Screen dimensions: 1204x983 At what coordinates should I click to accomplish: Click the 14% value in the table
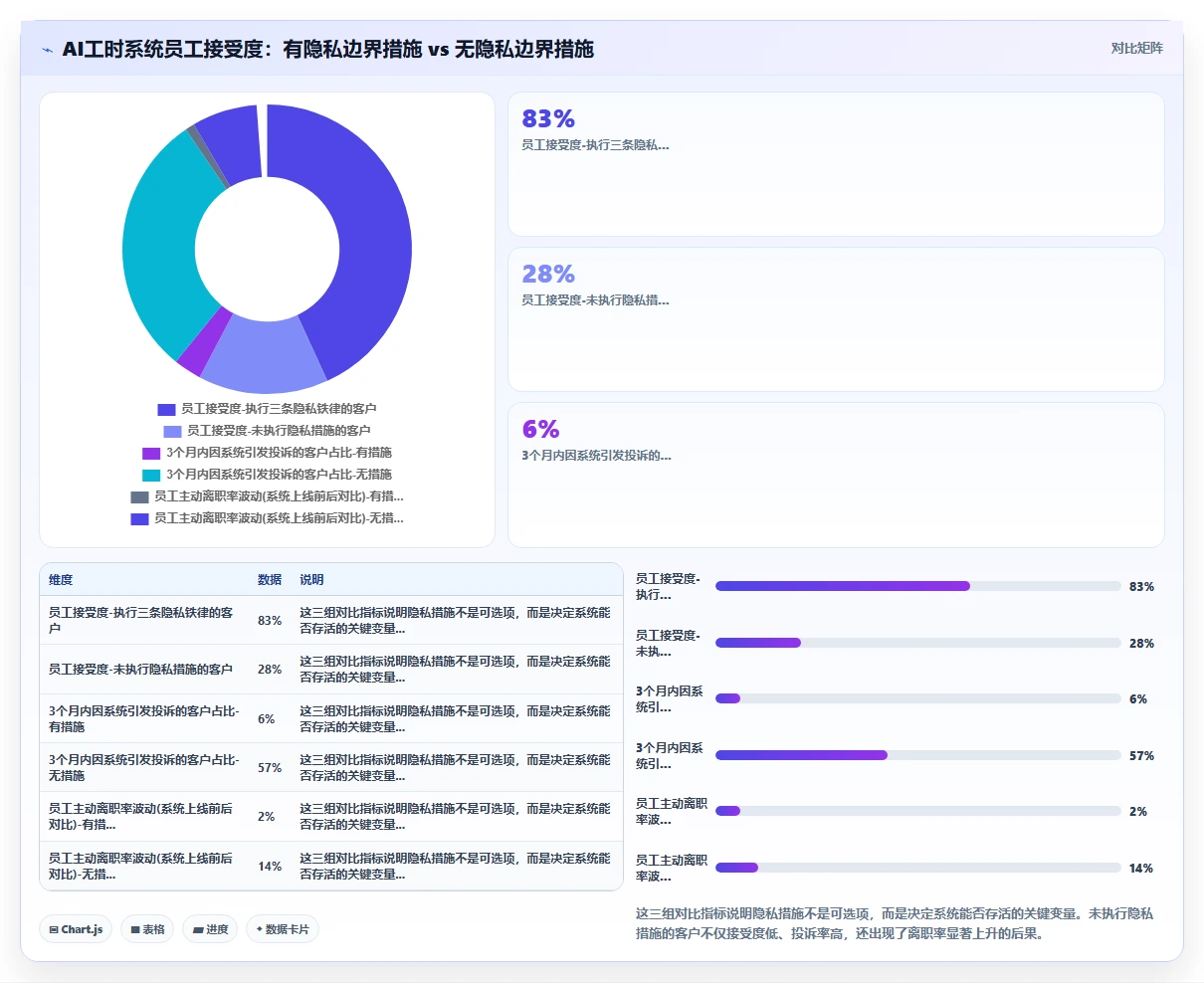pyautogui.click(x=270, y=867)
